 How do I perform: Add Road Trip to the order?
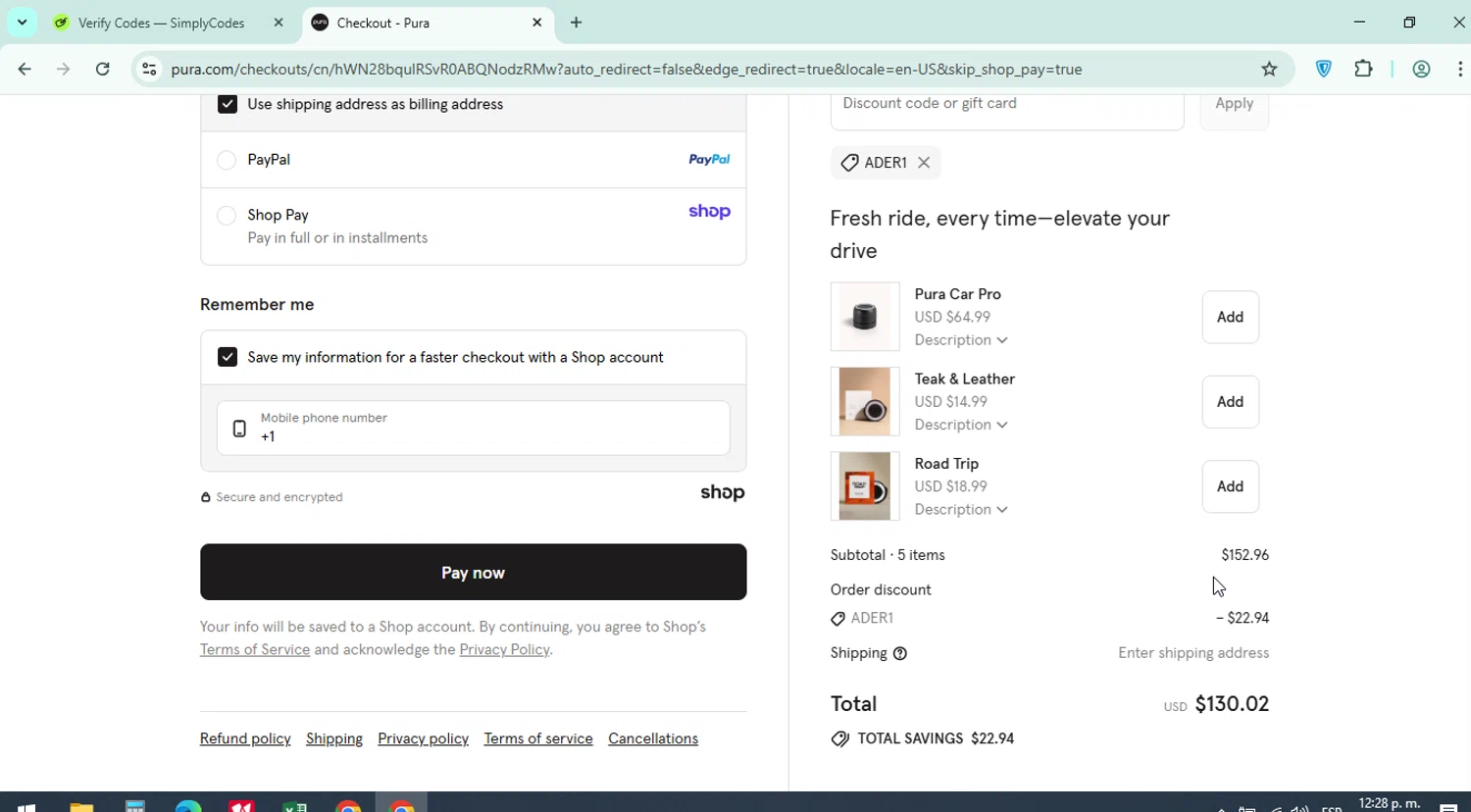coord(1230,486)
